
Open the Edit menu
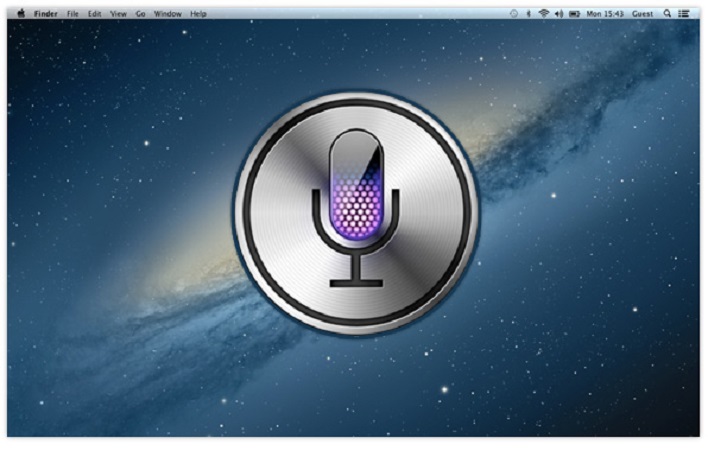(94, 14)
